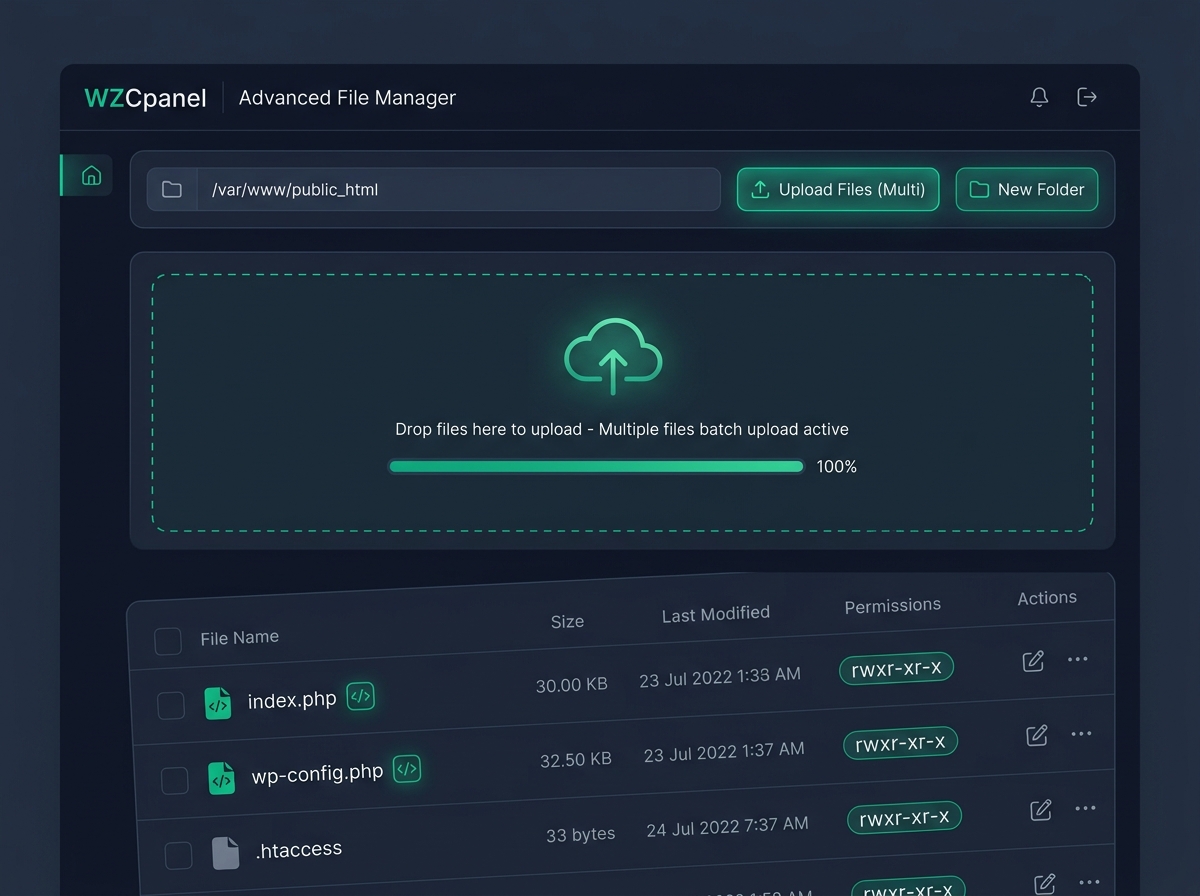Click the 24 Jul 2022 7:37 AM date
Screen dimensions: 1200x896
pyautogui.click(x=728, y=827)
